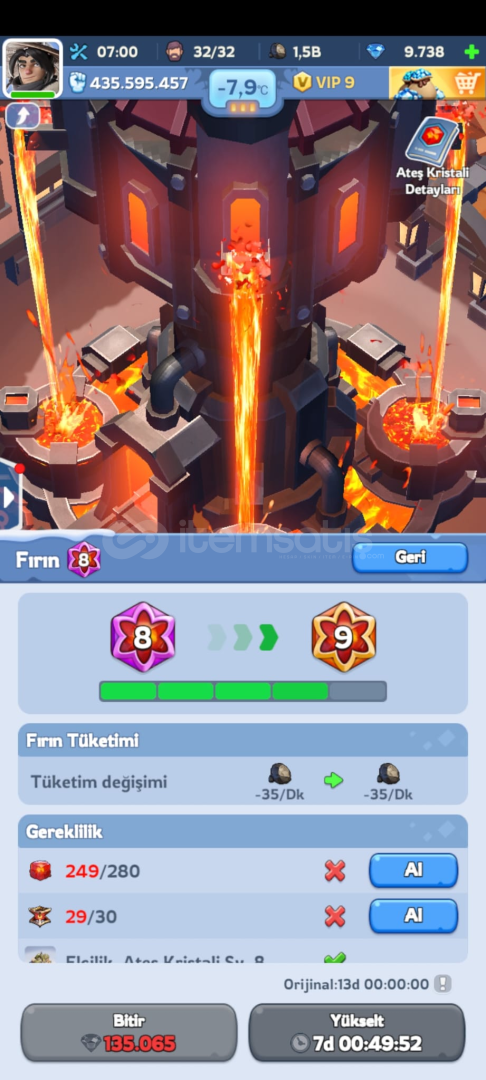Click Bitir button costing 135.065 gems
Image resolution: width=486 pixels, height=1080 pixels.
129,1032
